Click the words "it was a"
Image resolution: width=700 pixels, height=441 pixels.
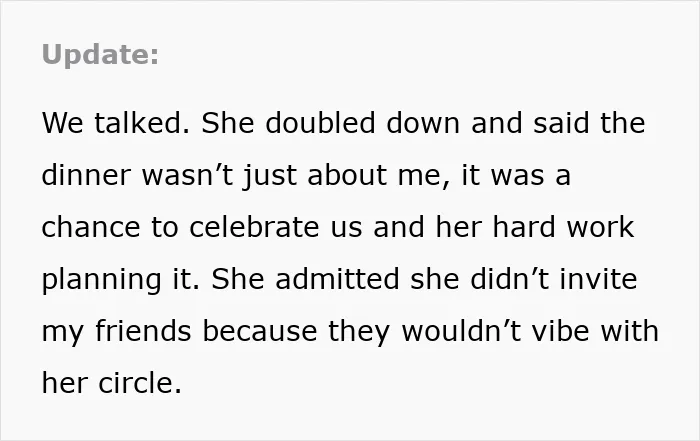click(x=516, y=175)
